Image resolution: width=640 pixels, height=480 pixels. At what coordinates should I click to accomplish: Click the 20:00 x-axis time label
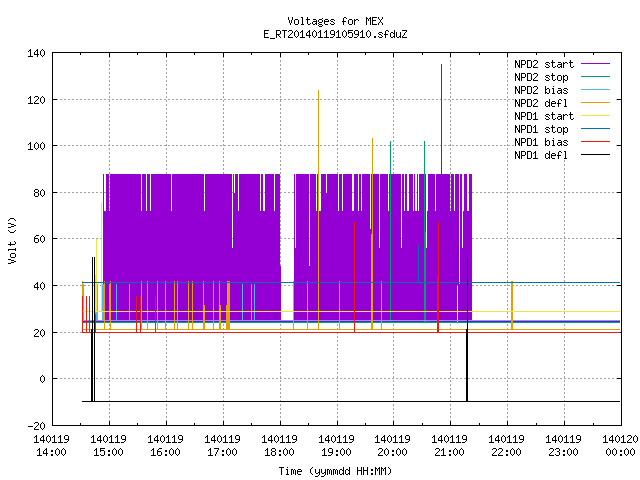click(x=392, y=452)
